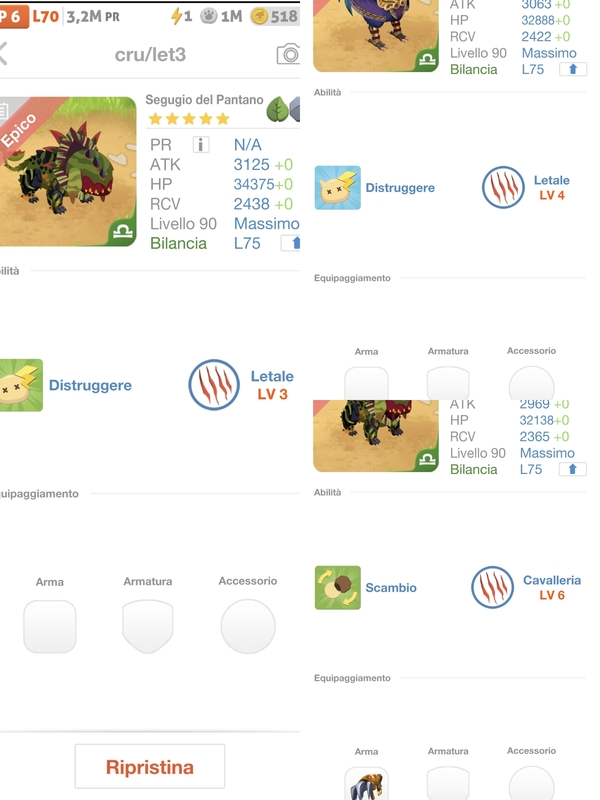The height and width of the screenshot is (800, 600).
Task: Tap the Distruggere icon beside Letale LV 4
Action: pos(338,187)
